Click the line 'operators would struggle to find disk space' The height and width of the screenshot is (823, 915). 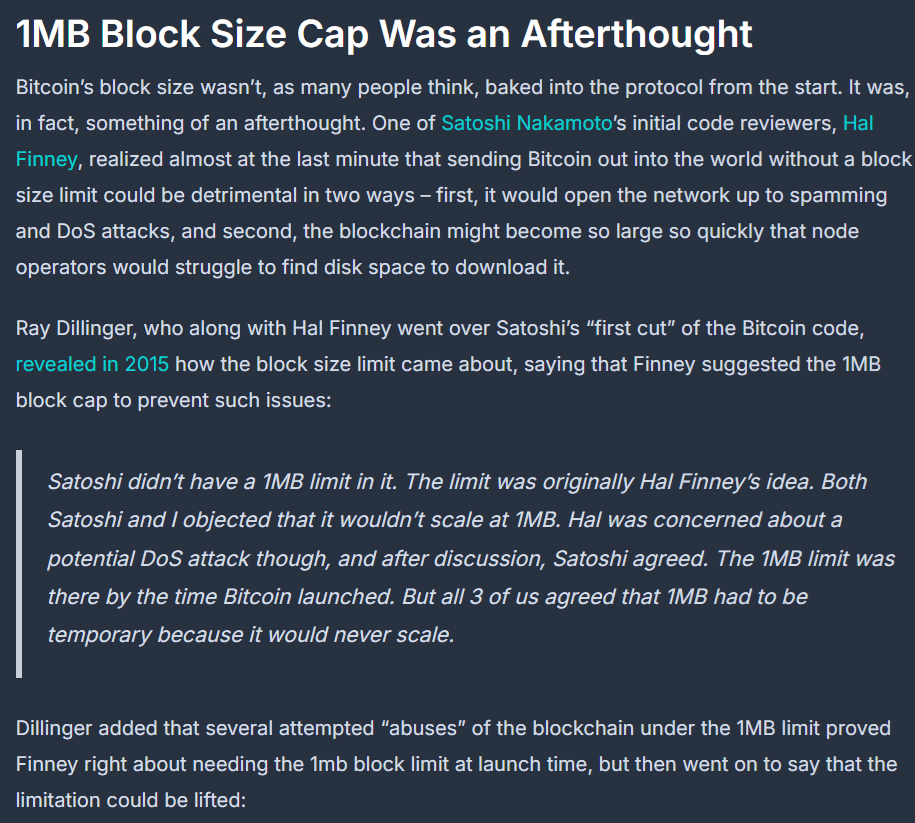coord(292,267)
